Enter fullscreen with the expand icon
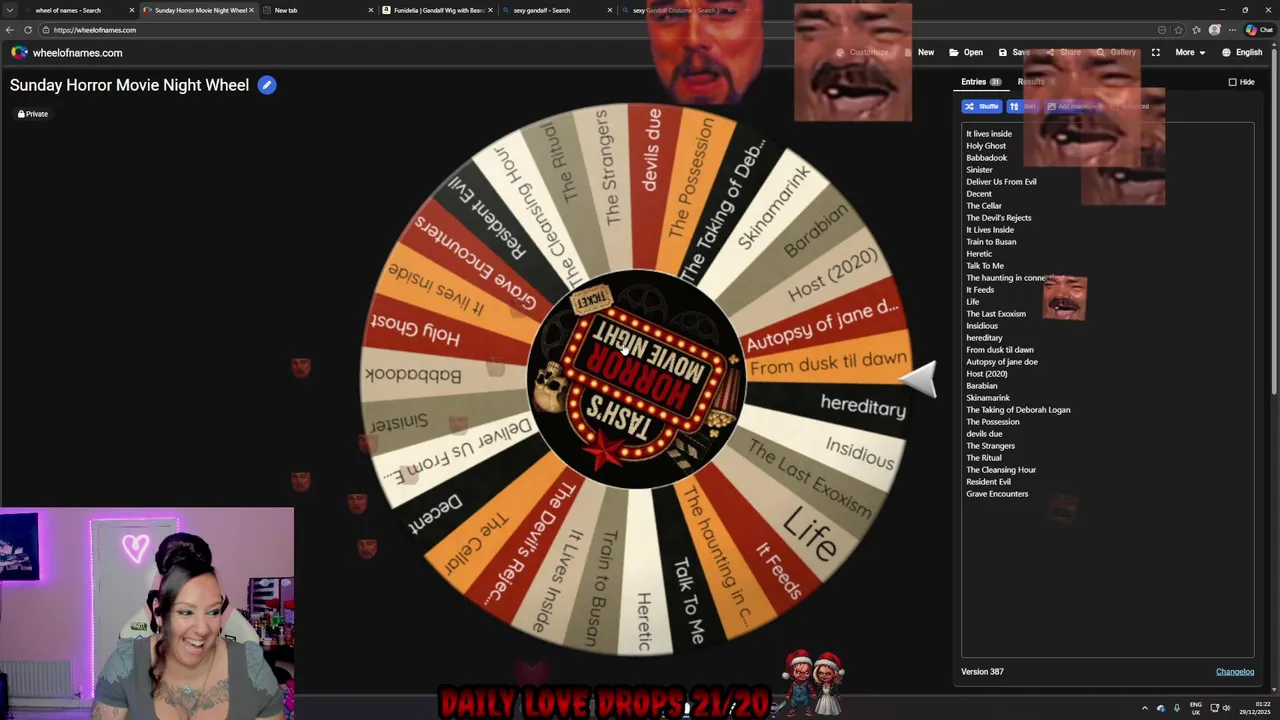This screenshot has width=1280, height=720. 1155,52
